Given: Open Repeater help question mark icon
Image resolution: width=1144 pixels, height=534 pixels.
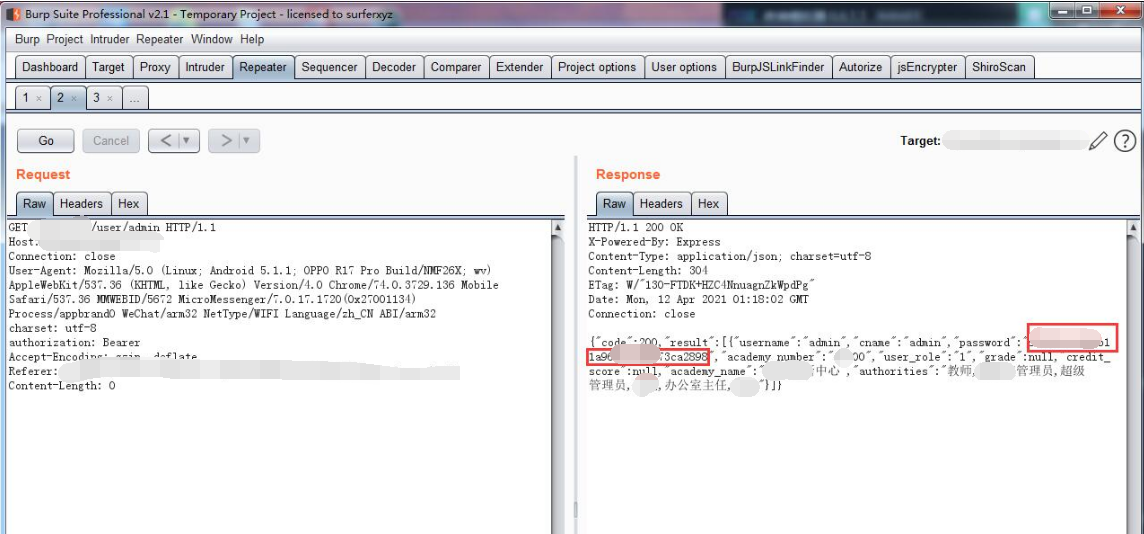Looking at the screenshot, I should point(1125,141).
